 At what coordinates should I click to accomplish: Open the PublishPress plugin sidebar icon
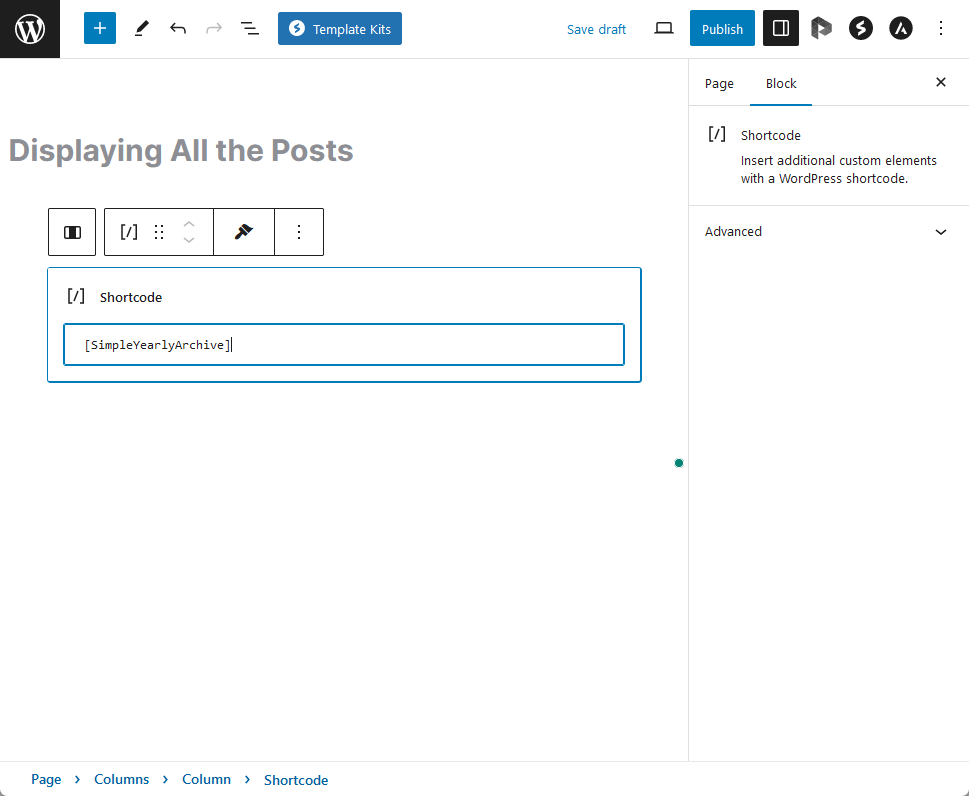[821, 28]
